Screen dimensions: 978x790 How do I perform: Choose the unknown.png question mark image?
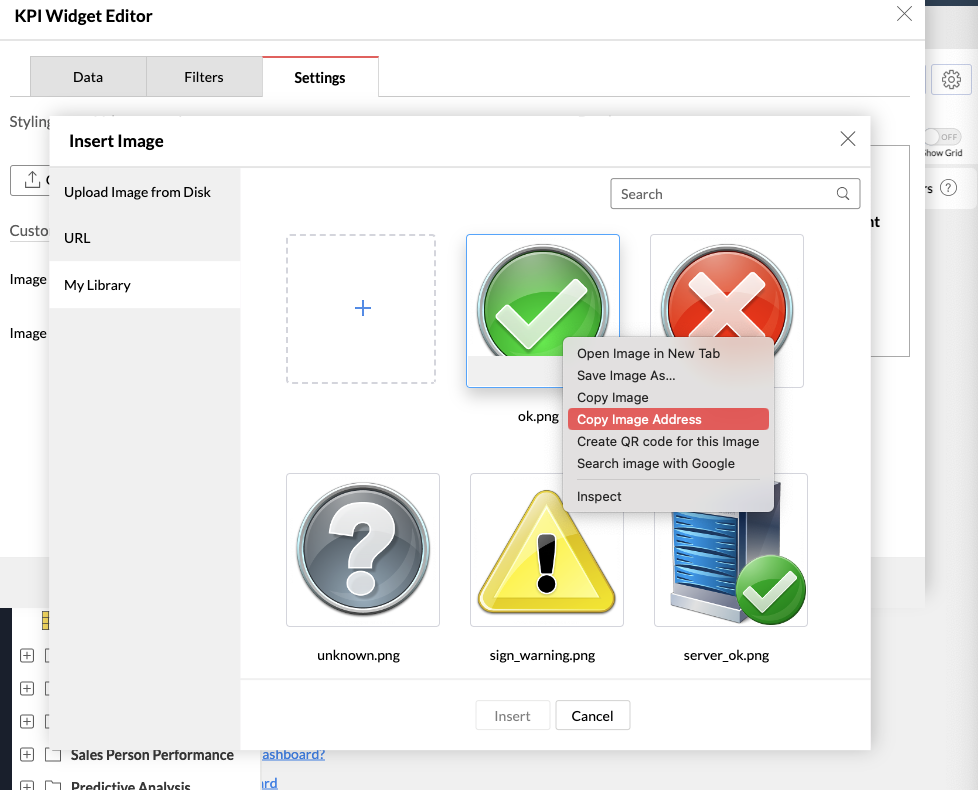(x=363, y=549)
